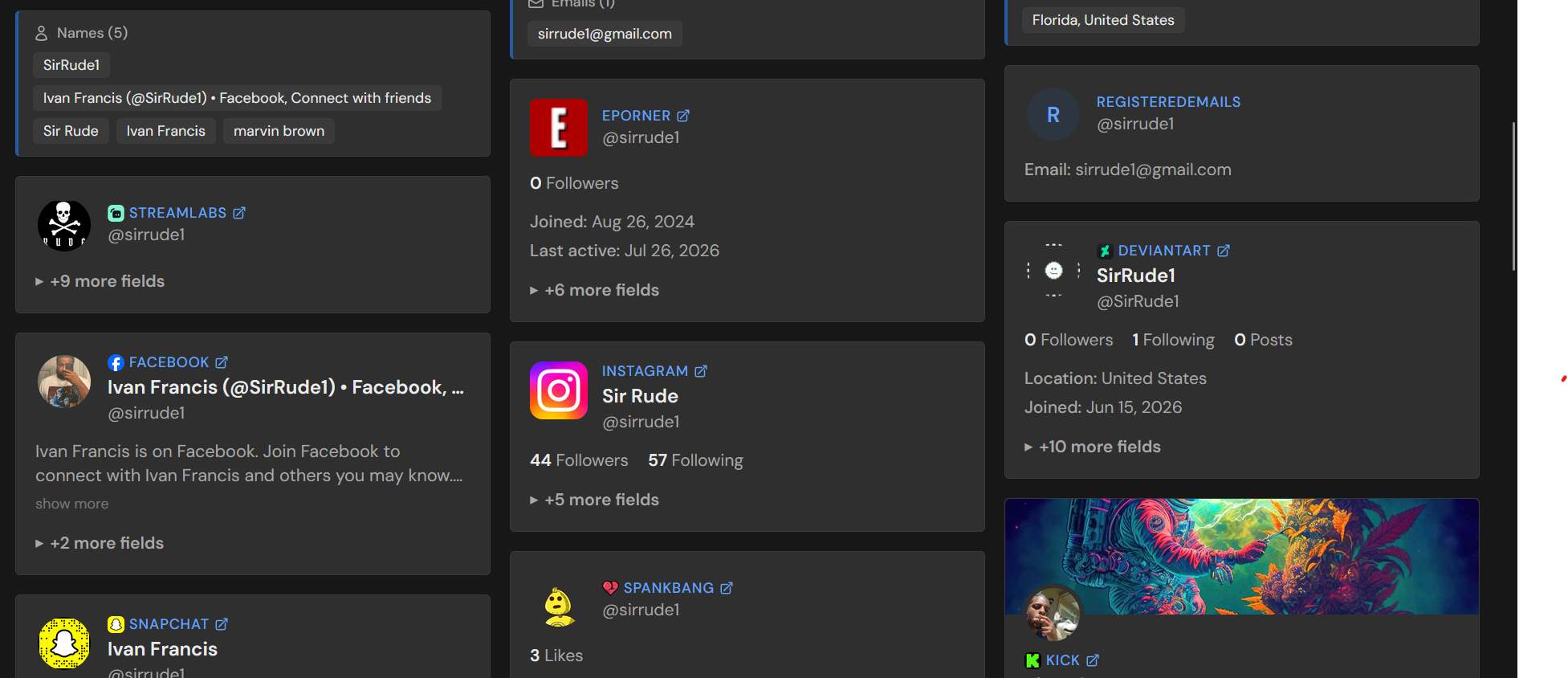Click the Names person icon
The image size is (1568, 678).
[x=42, y=34]
